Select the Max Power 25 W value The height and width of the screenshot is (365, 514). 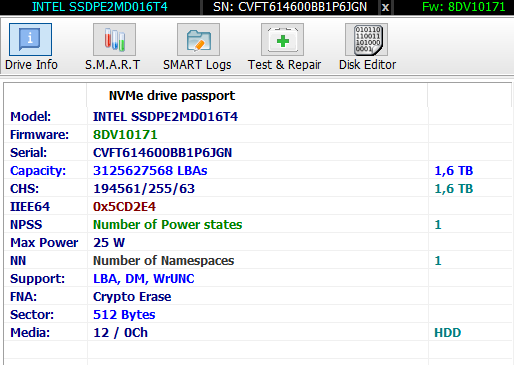(x=109, y=243)
